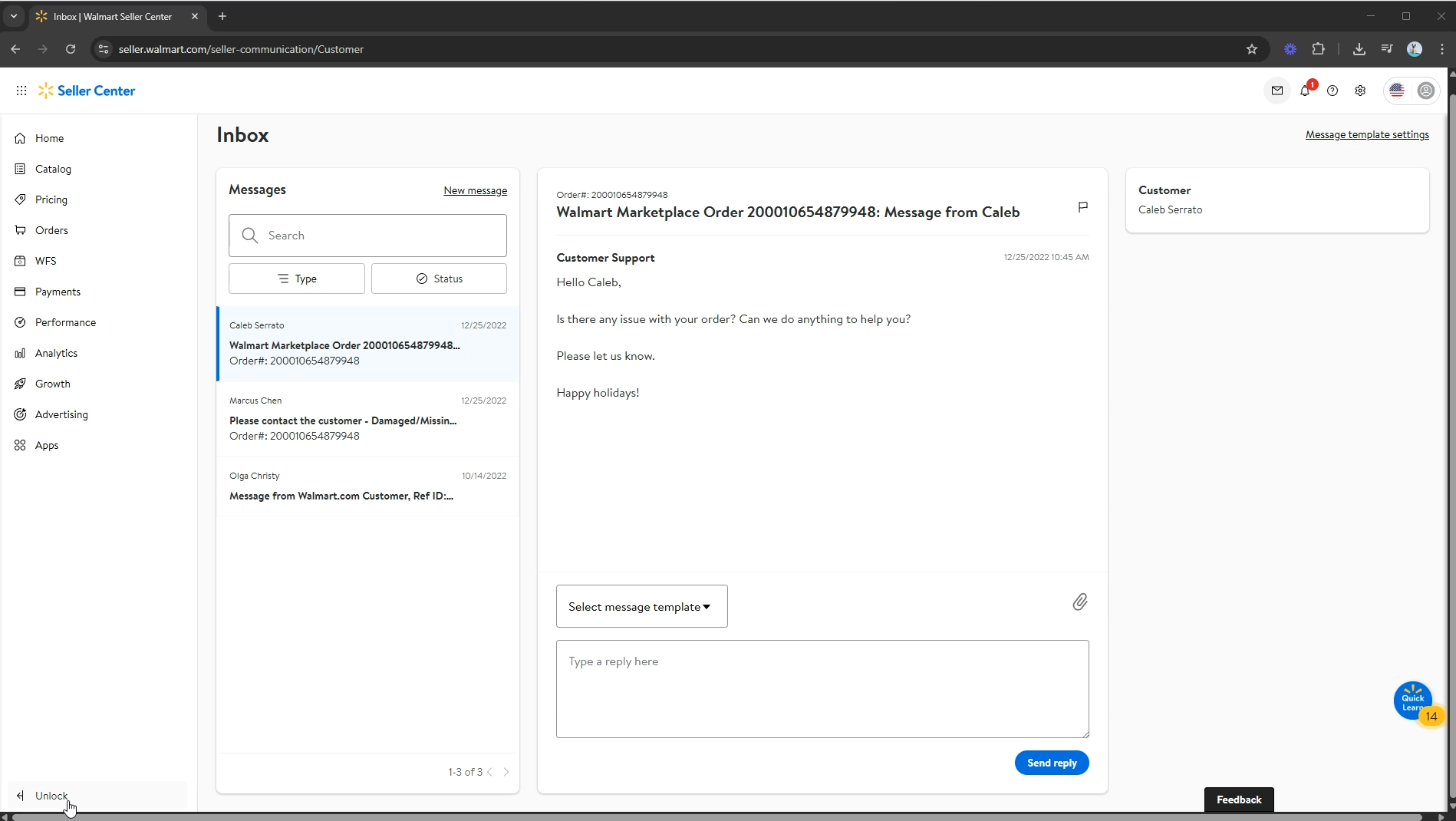Open Payments section

pyautogui.click(x=58, y=292)
